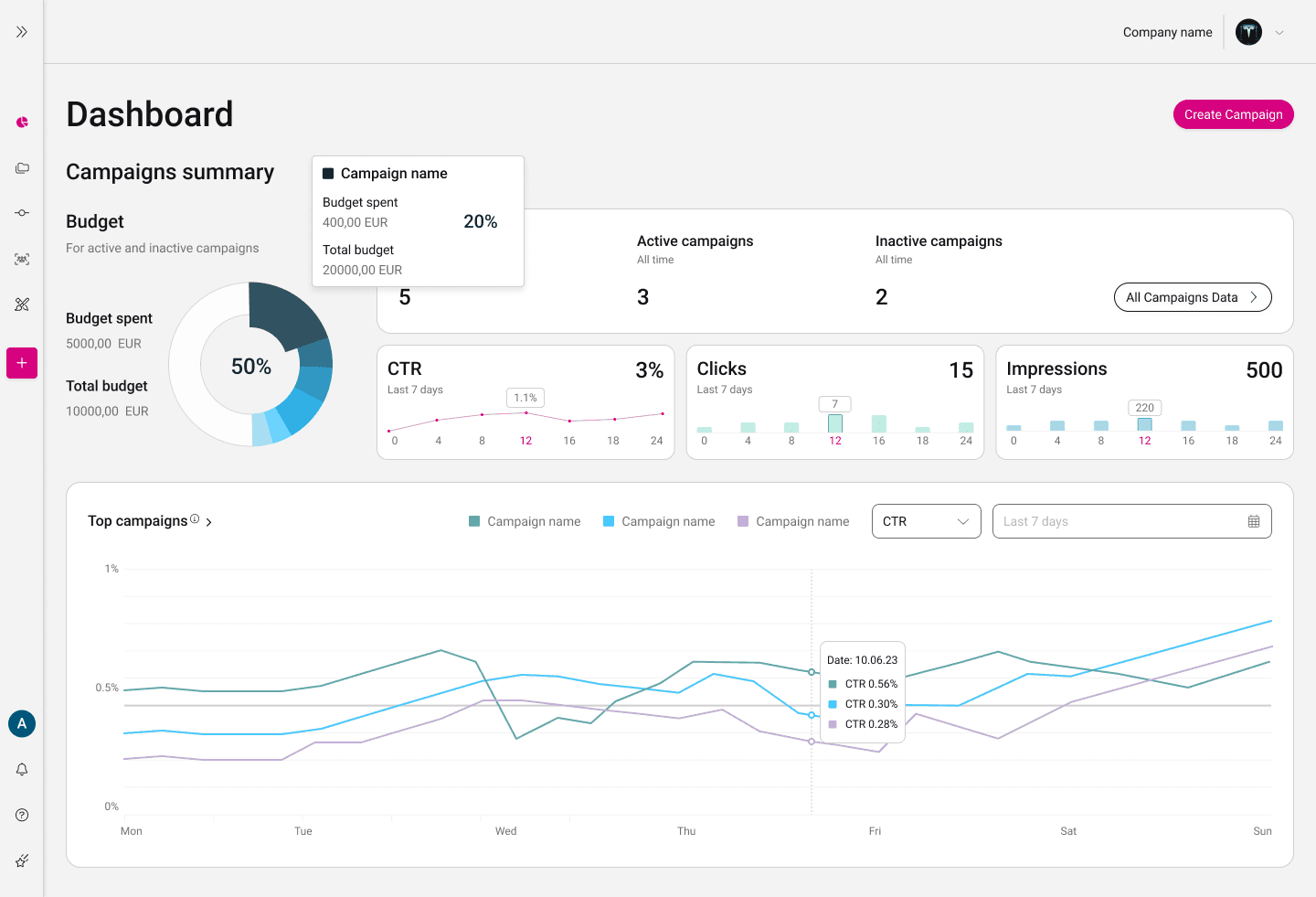Click the Last 7 days date field
1316x897 pixels.
pos(1132,521)
